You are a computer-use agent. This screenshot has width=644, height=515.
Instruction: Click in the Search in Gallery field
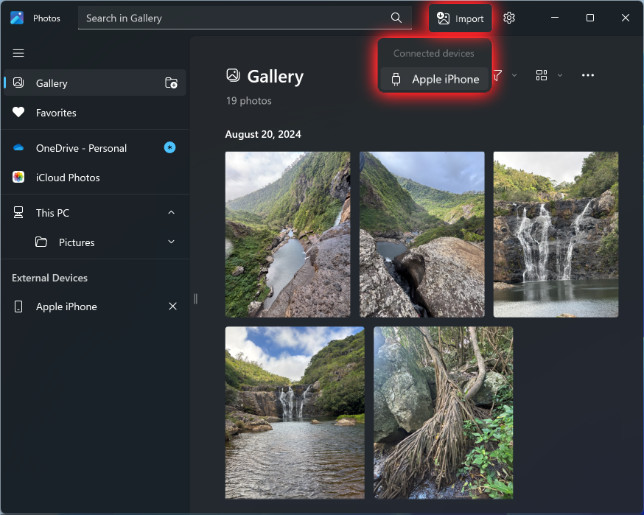coord(245,18)
